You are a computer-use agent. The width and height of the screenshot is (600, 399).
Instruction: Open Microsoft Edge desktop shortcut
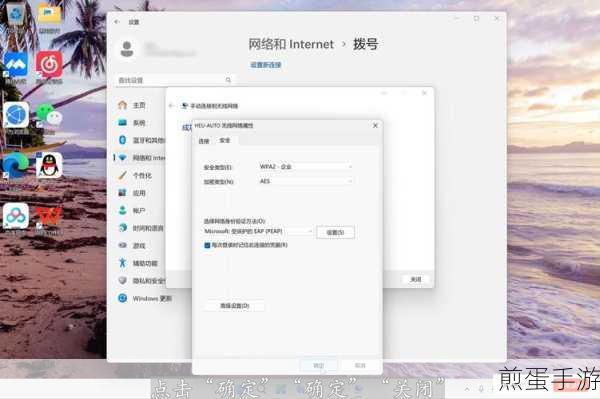click(x=15, y=165)
